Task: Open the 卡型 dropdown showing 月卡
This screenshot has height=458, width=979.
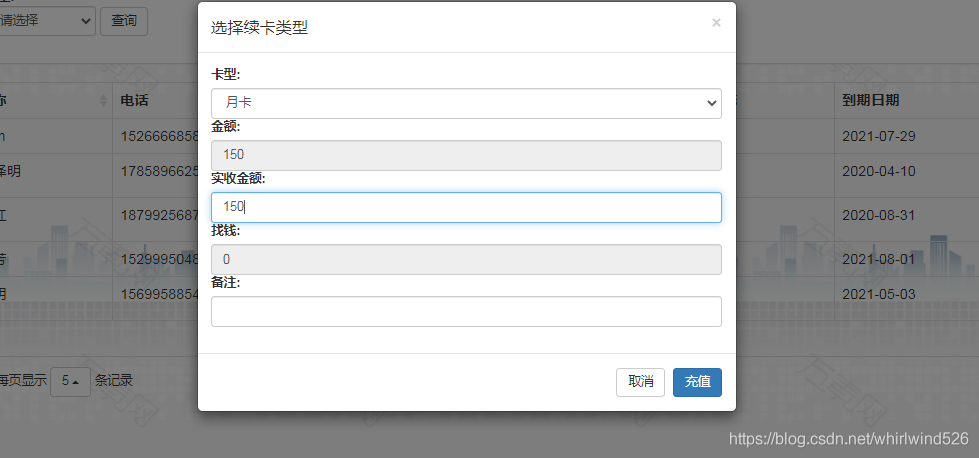Action: point(466,103)
